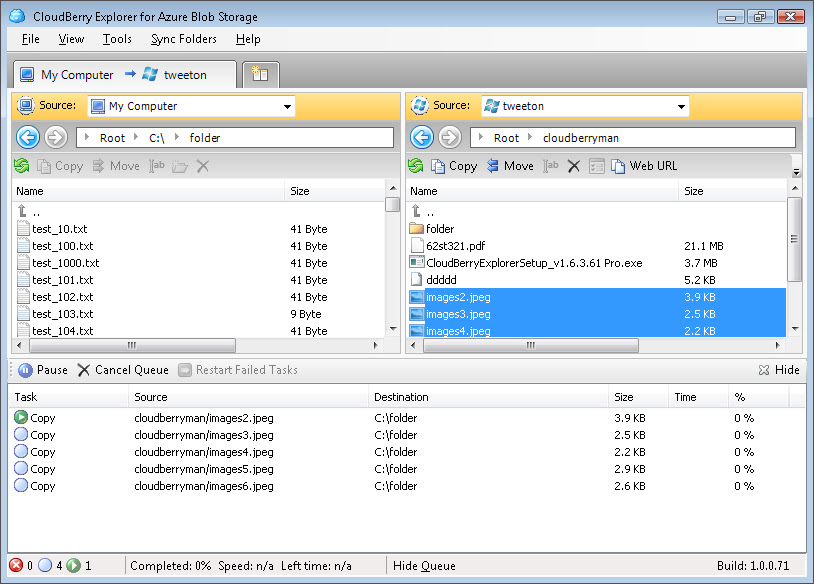Viewport: 814px width, 584px height.
Task: Click the queued Copy task for images6.jpeg
Action: pos(406,486)
